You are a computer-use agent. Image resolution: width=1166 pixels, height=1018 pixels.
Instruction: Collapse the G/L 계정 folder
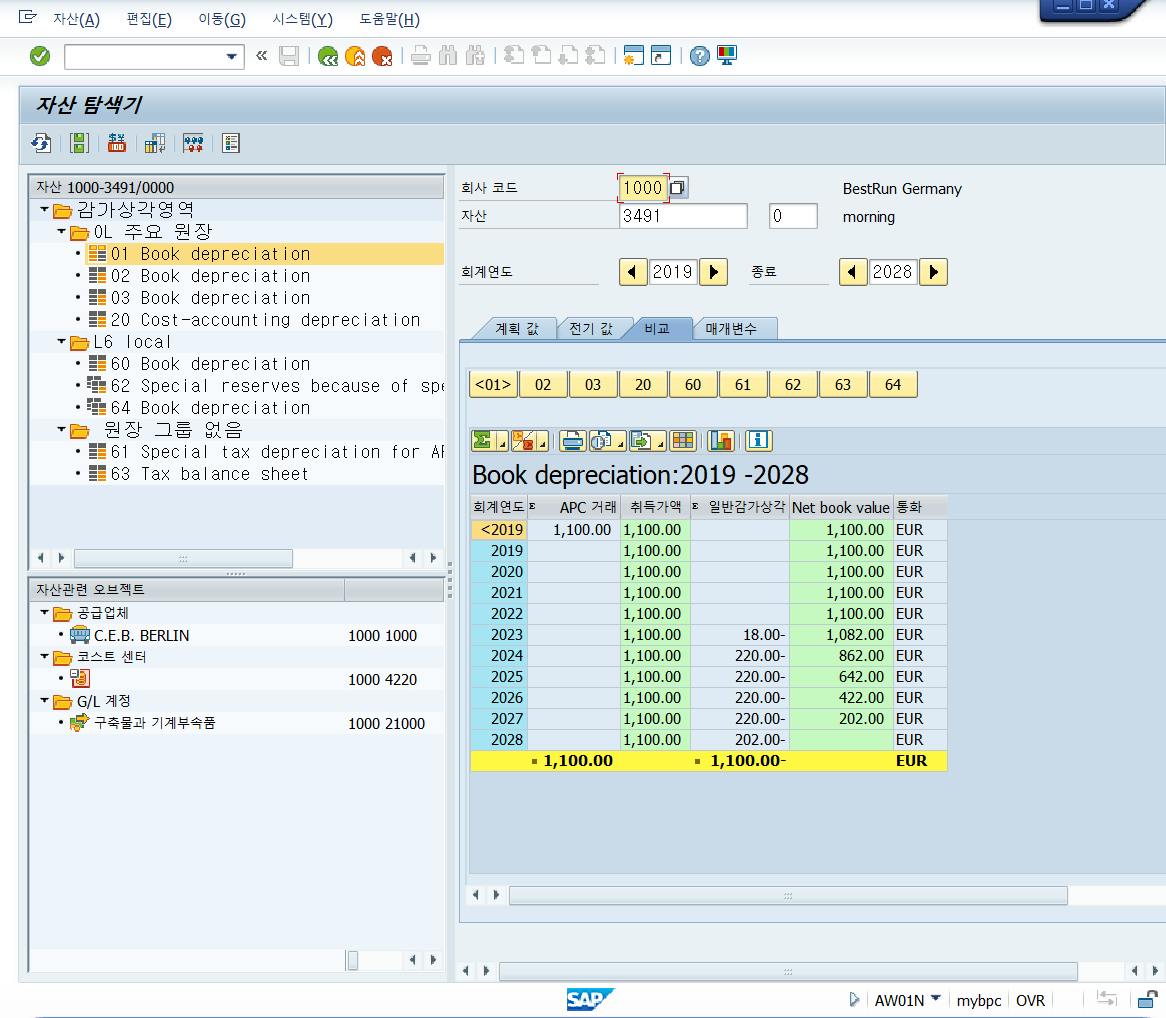[45, 700]
